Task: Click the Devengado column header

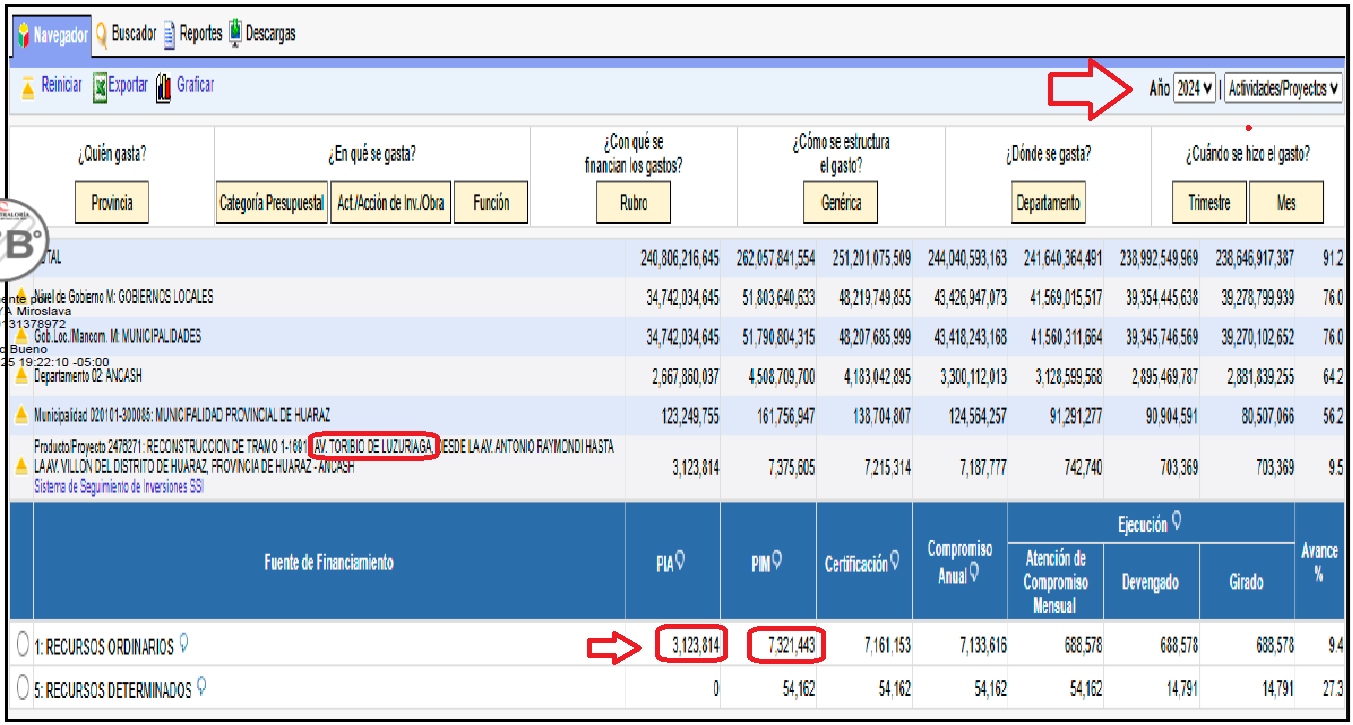Action: coord(1150,581)
